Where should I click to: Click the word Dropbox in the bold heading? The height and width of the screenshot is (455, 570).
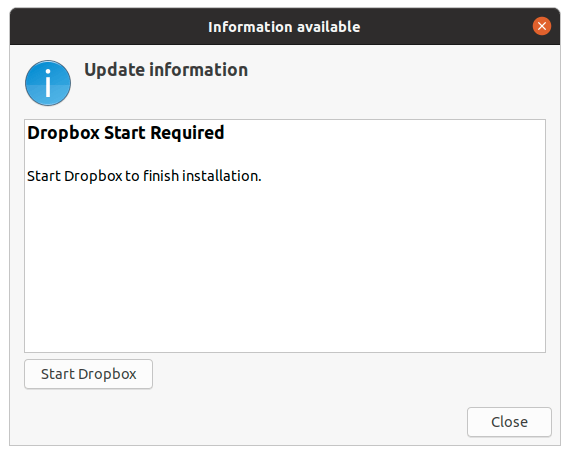point(64,133)
